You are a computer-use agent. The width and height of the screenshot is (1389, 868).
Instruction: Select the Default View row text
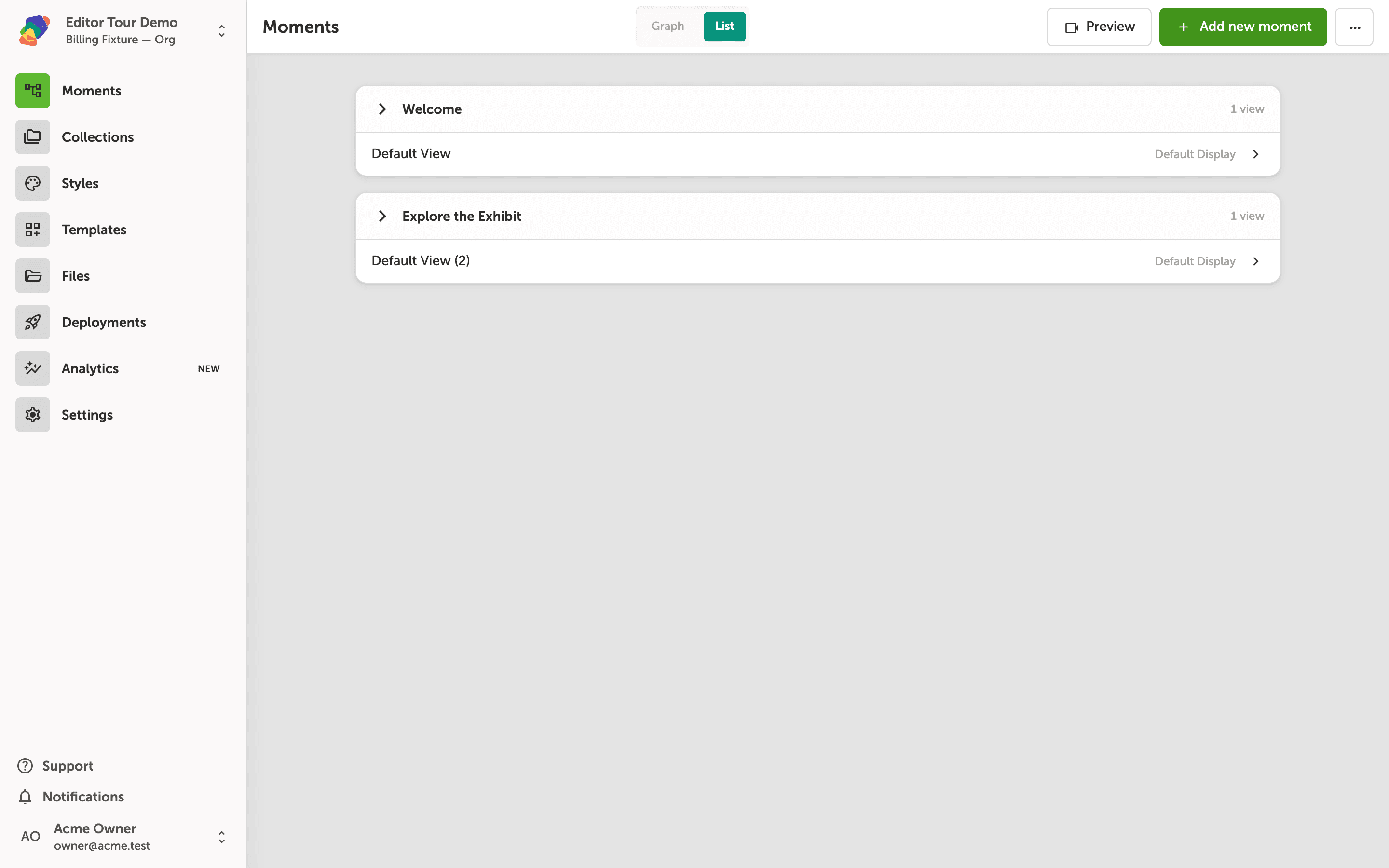coord(411,154)
